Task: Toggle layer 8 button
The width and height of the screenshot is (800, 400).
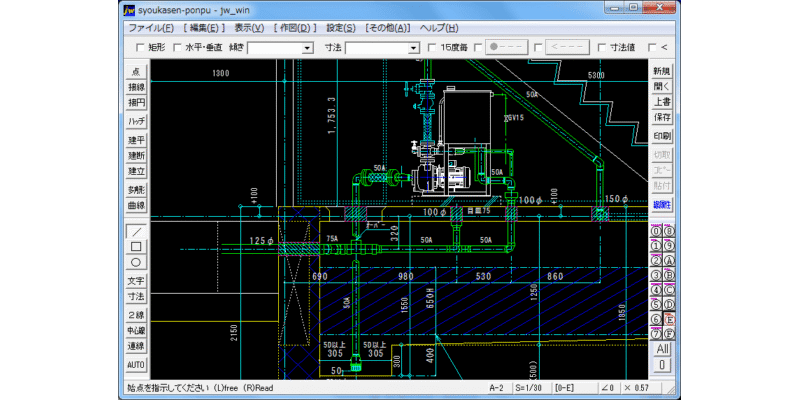Action: 669,231
